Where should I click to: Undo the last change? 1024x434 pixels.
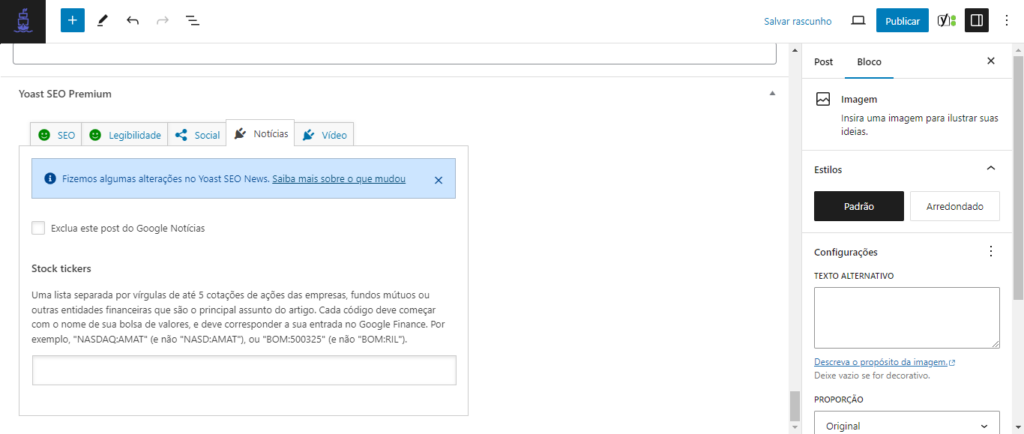133,21
